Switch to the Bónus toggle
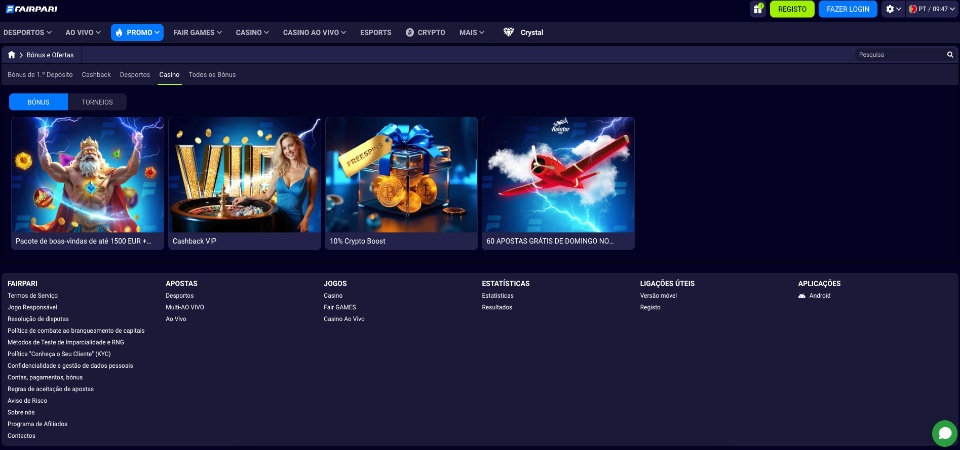 pos(39,102)
